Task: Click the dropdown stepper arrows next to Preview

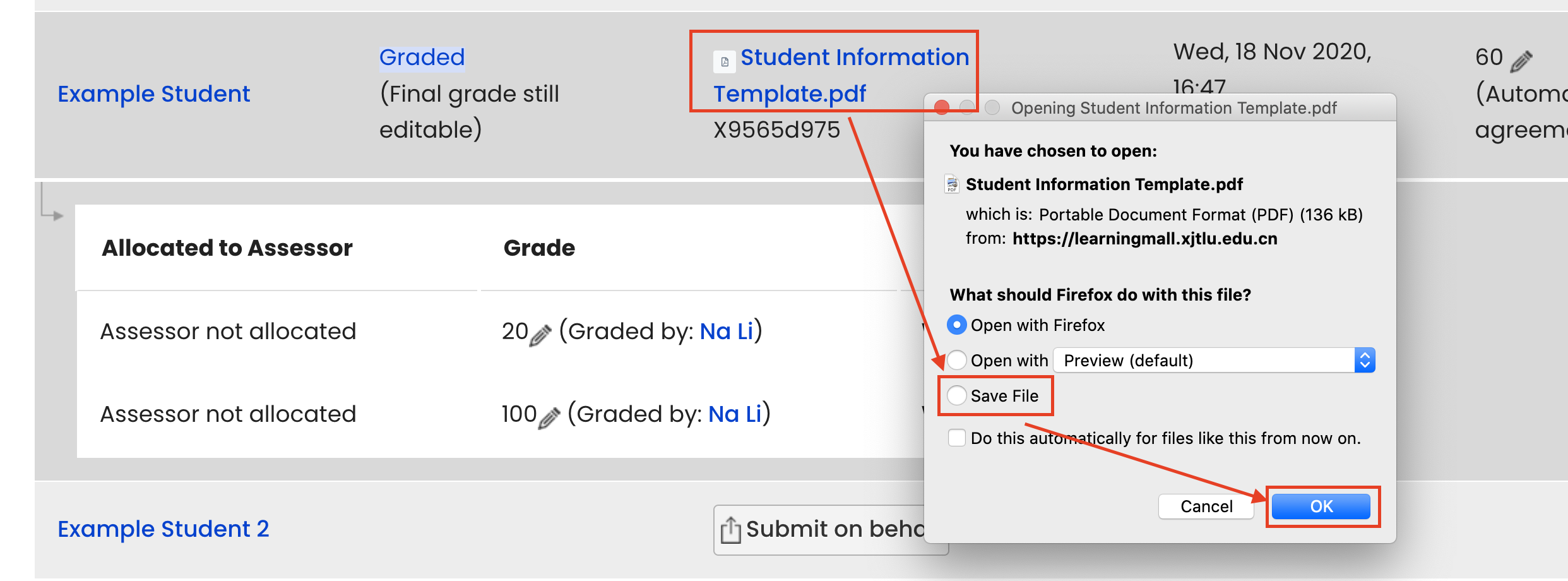Action: tap(1365, 360)
